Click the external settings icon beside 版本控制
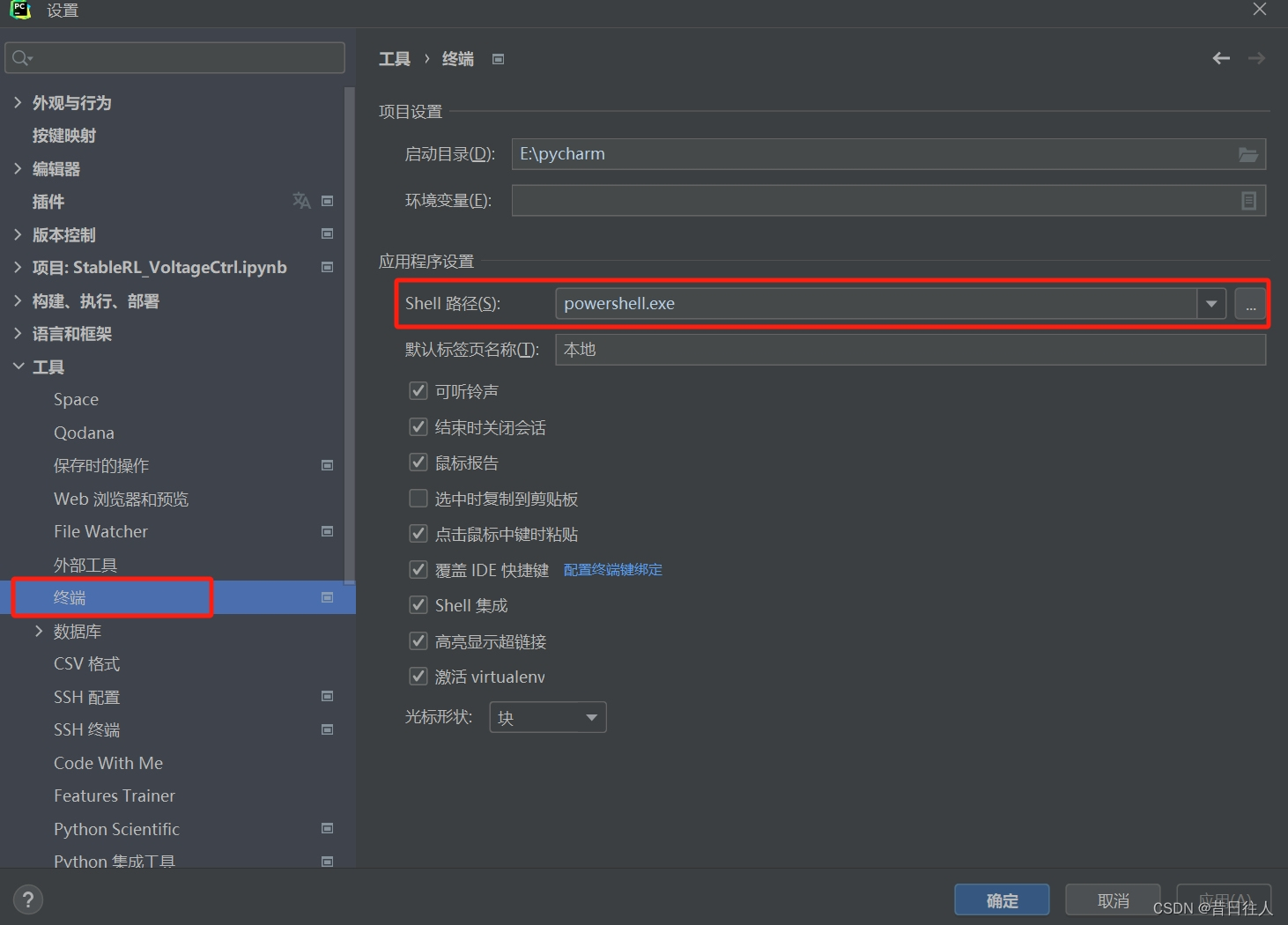 pos(326,234)
